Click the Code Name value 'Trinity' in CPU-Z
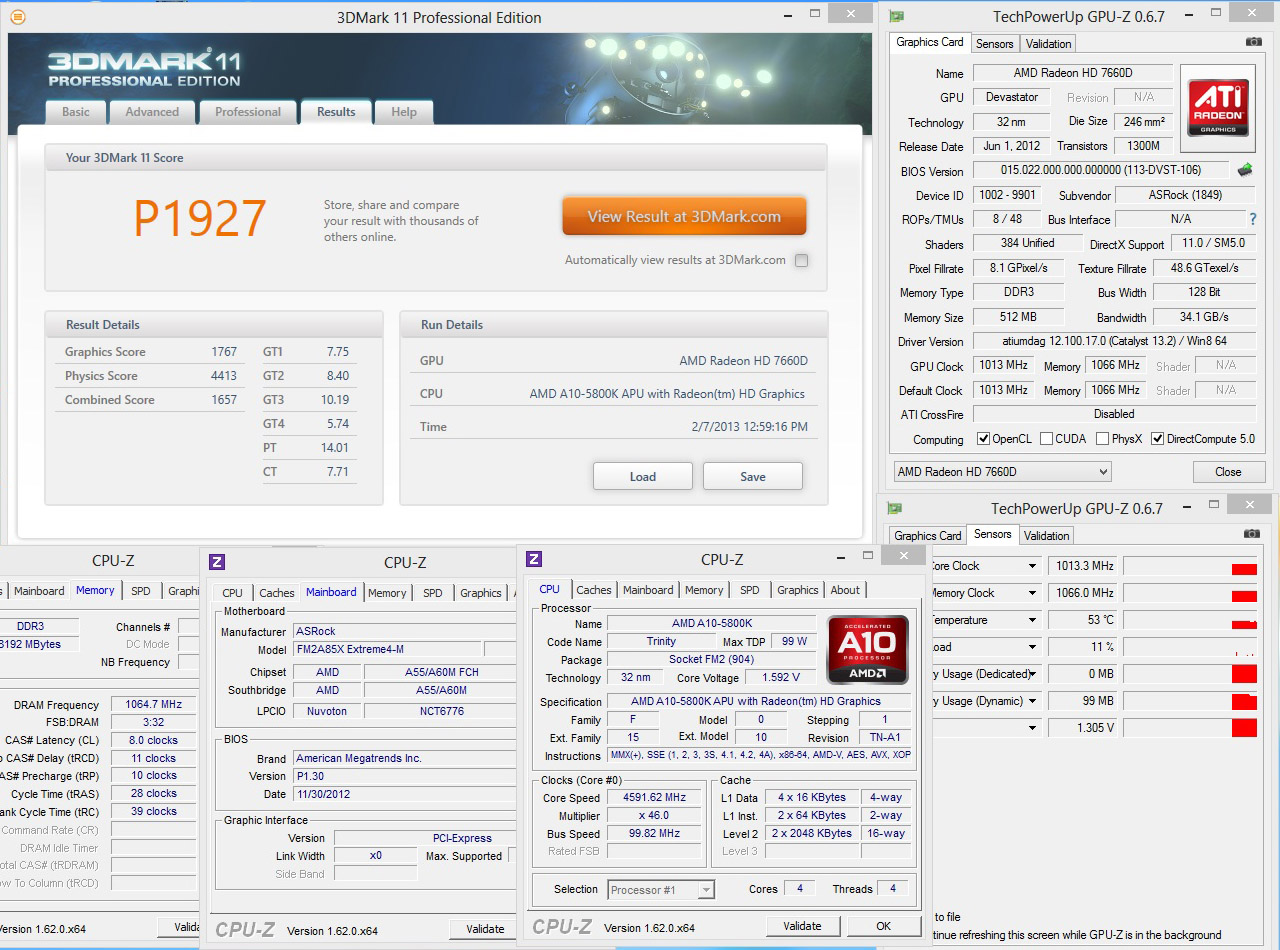 (x=661, y=641)
